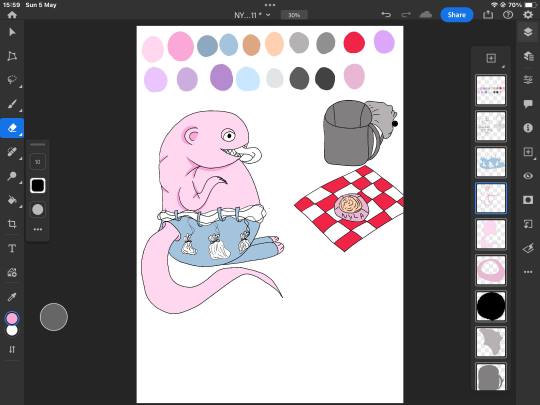Screen dimensions: 540x405
Task: Select the Lasso selection tool
Action: 12,80
